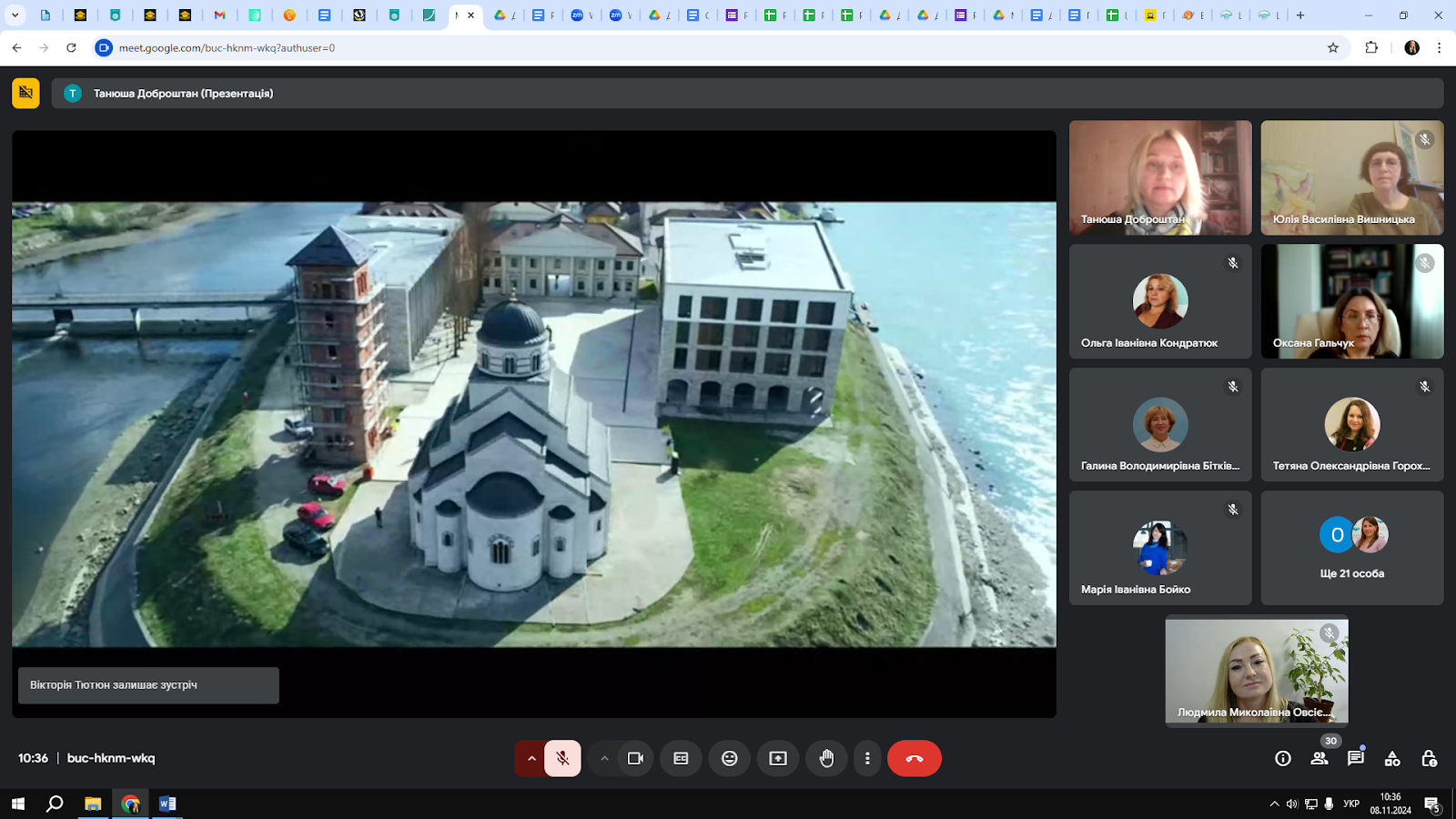Image resolution: width=1456 pixels, height=819 pixels.
Task: Click the "Ще 21 особа" tile
Action: click(1351, 548)
